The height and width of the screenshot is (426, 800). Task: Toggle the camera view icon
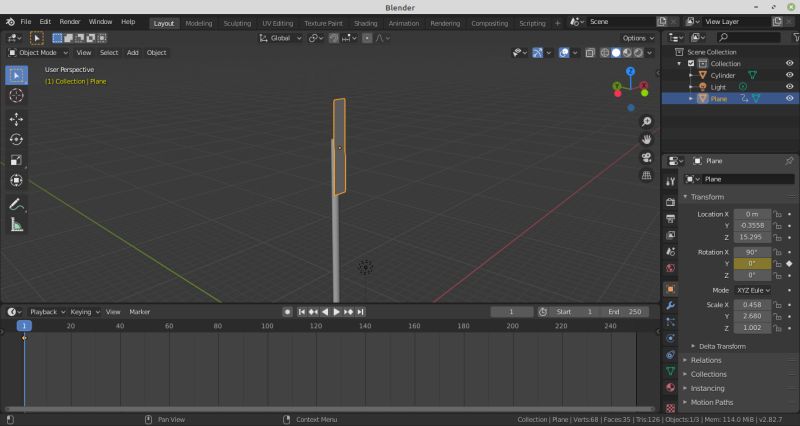(x=646, y=157)
